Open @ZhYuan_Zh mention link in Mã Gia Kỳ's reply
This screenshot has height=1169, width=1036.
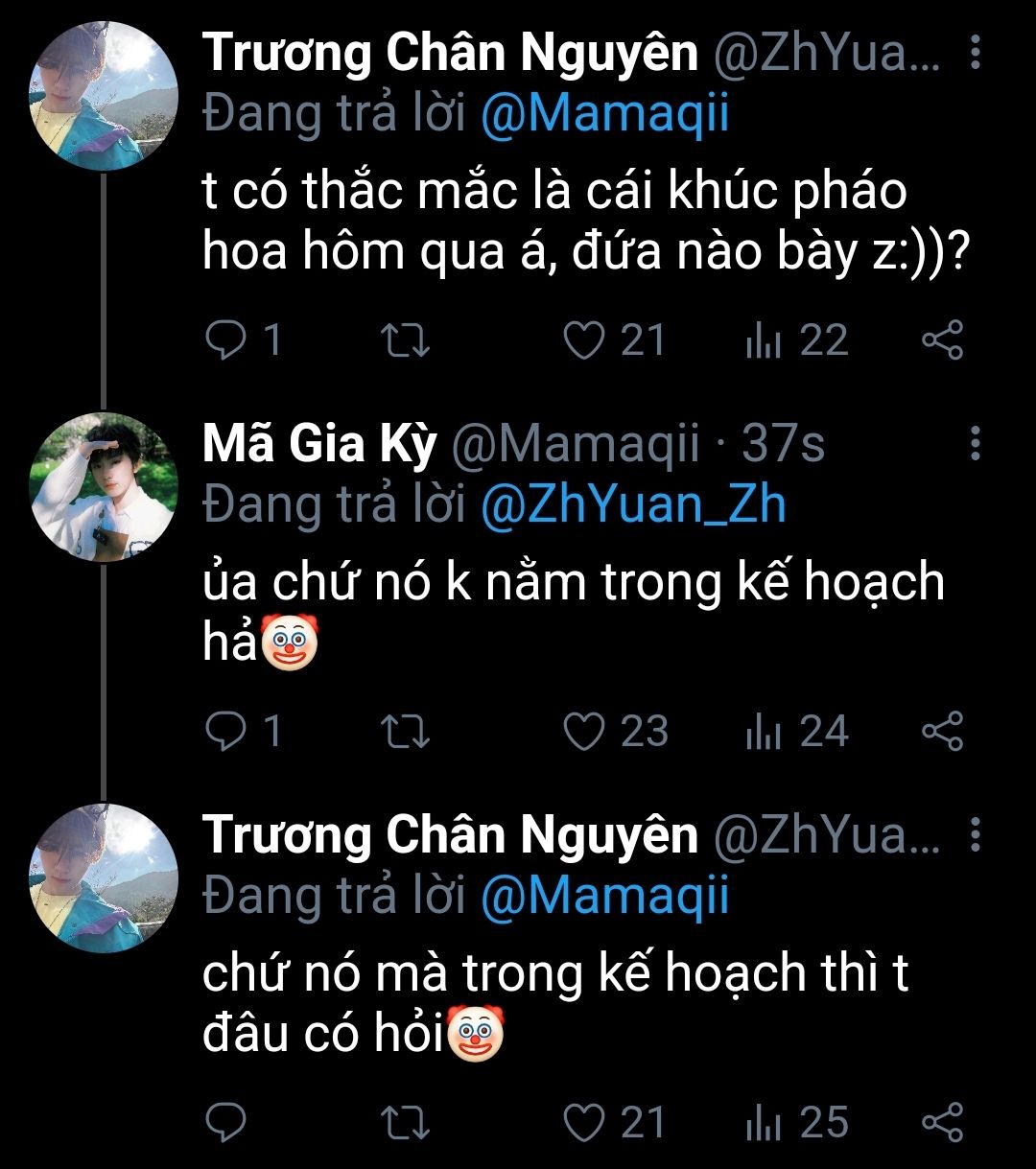point(632,505)
